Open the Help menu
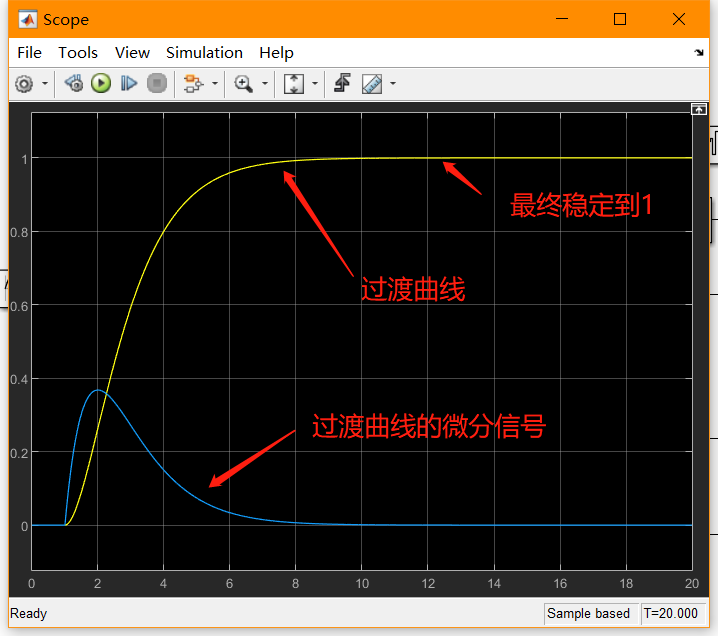 (x=276, y=53)
